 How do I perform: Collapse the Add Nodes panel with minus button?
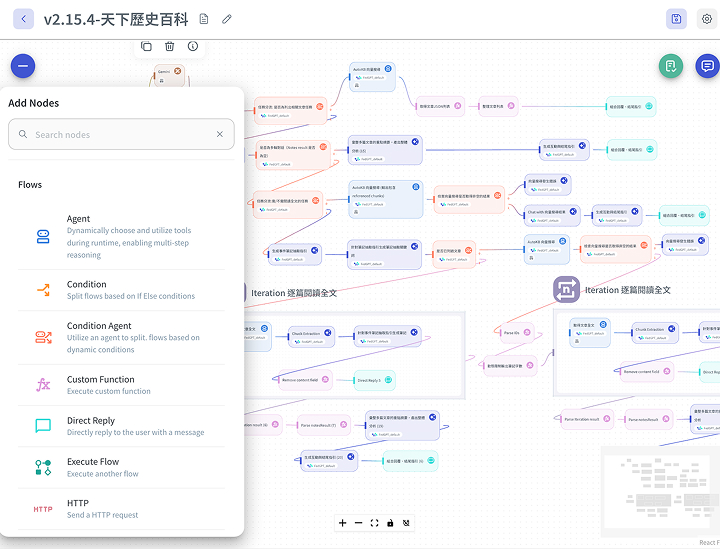point(23,66)
